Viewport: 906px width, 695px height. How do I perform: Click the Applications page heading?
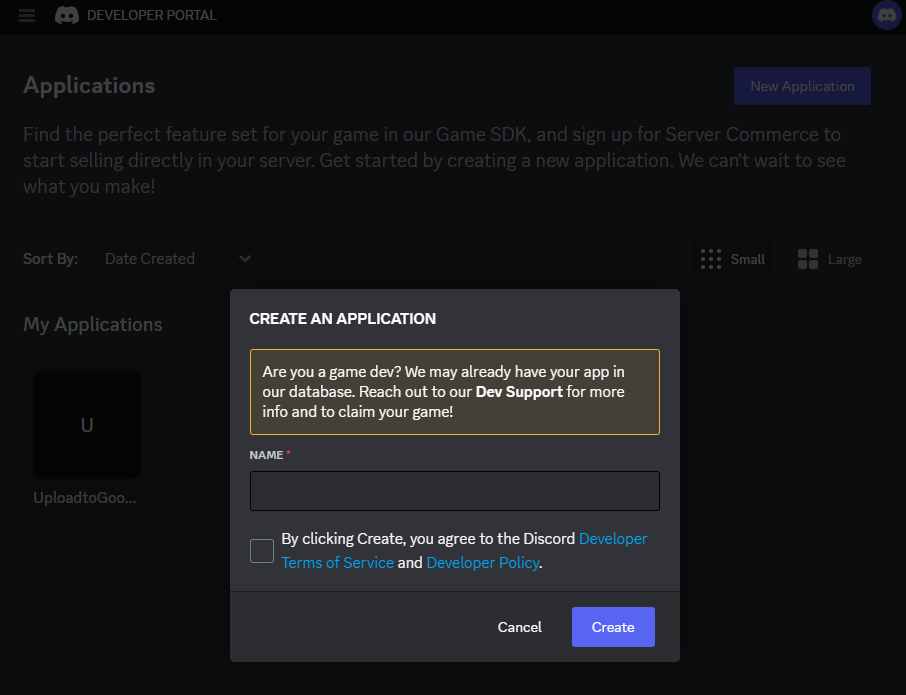89,86
